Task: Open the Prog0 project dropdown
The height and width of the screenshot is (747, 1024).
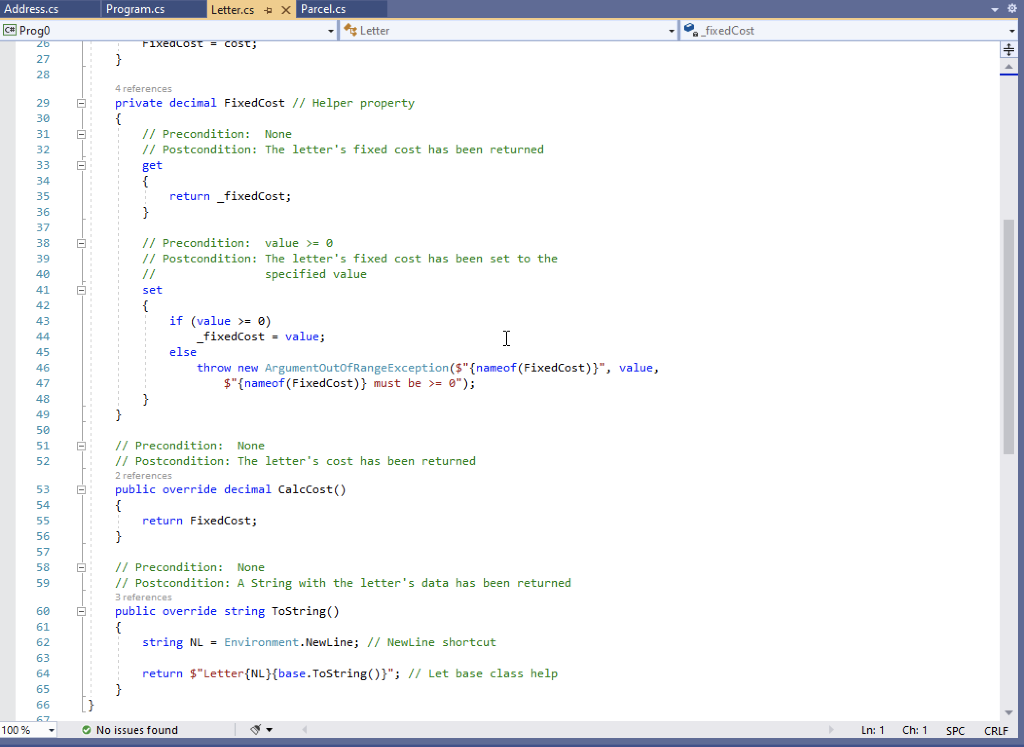Action: [x=330, y=31]
